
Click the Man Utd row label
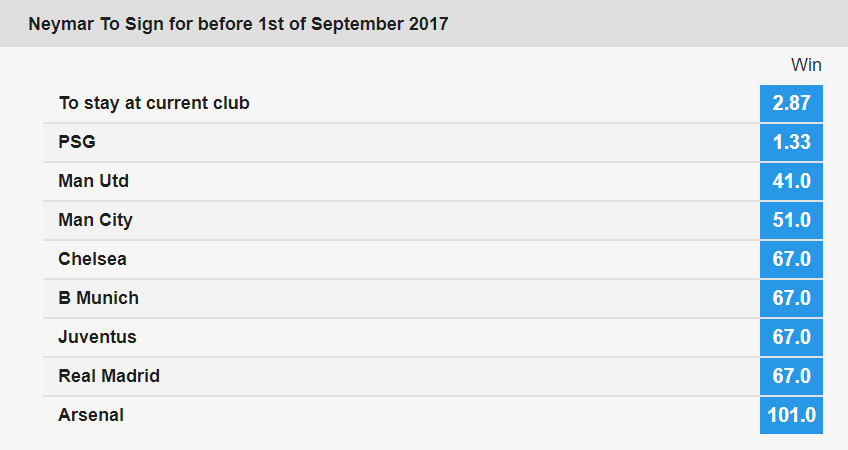tap(94, 181)
